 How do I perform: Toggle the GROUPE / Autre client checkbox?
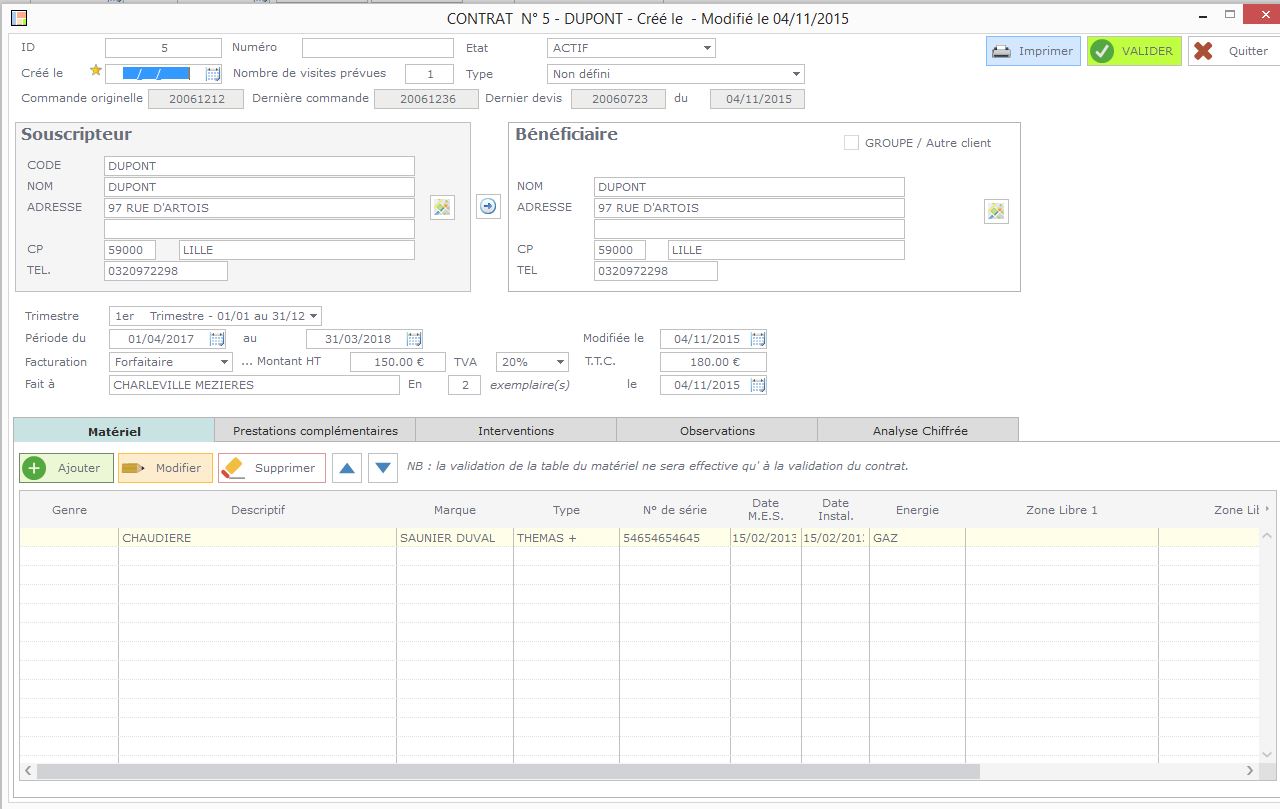pyautogui.click(x=851, y=143)
